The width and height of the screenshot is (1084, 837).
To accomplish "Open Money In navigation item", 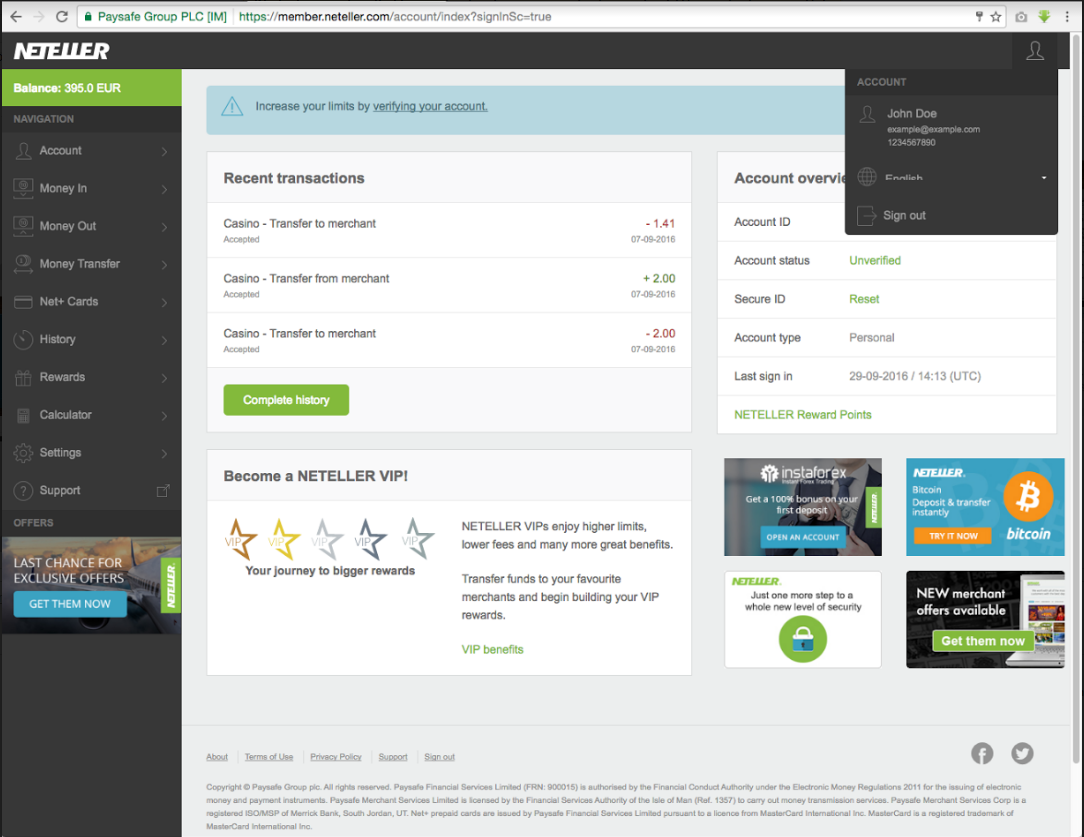I will pos(91,188).
